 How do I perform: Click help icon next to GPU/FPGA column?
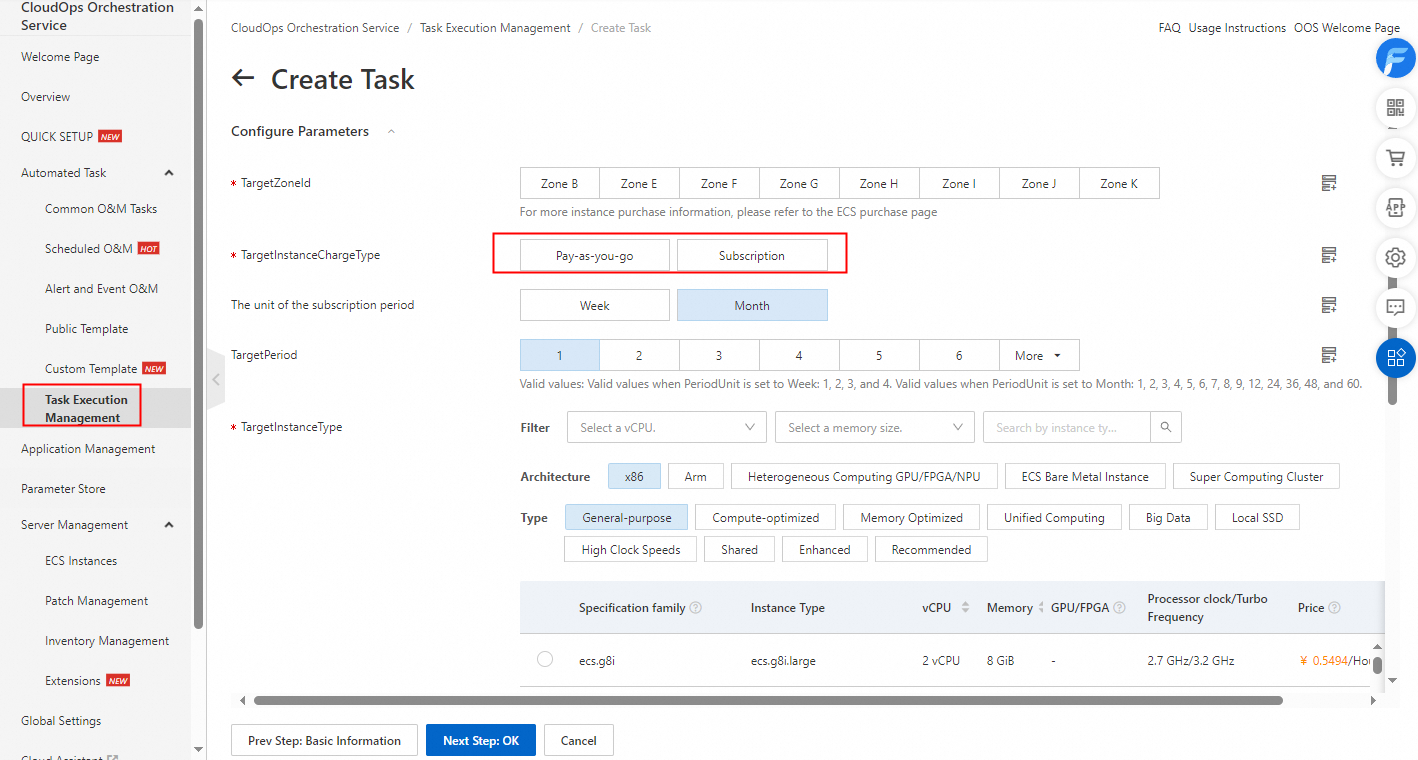tap(1121, 608)
